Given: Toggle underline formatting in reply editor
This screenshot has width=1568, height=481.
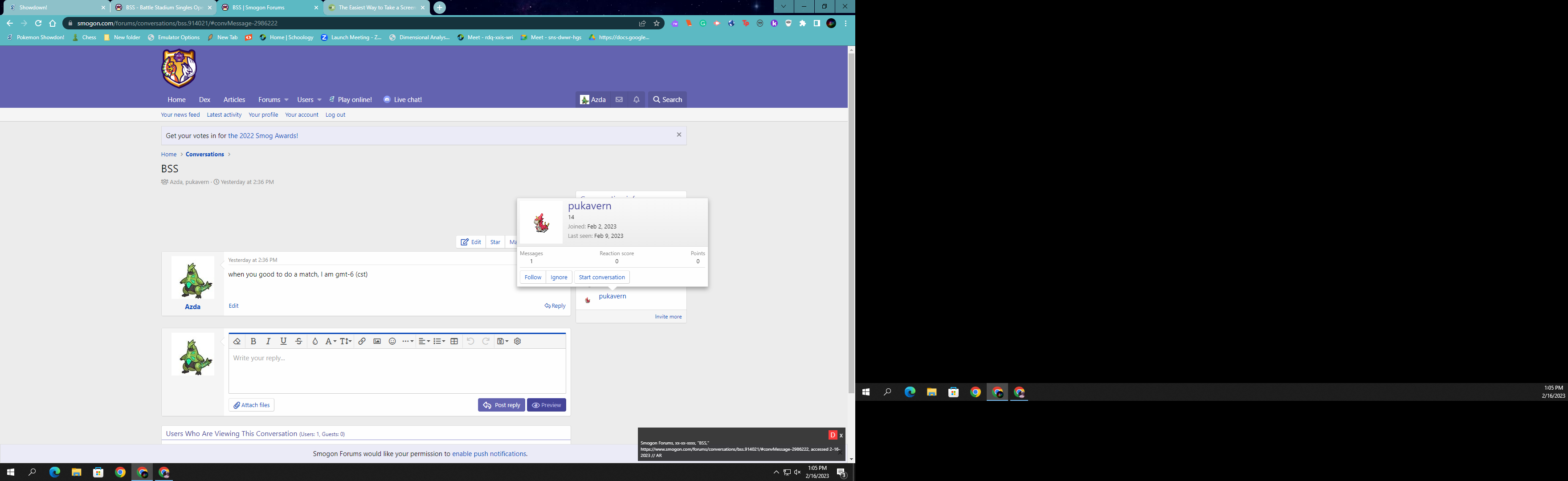Looking at the screenshot, I should pos(283,342).
